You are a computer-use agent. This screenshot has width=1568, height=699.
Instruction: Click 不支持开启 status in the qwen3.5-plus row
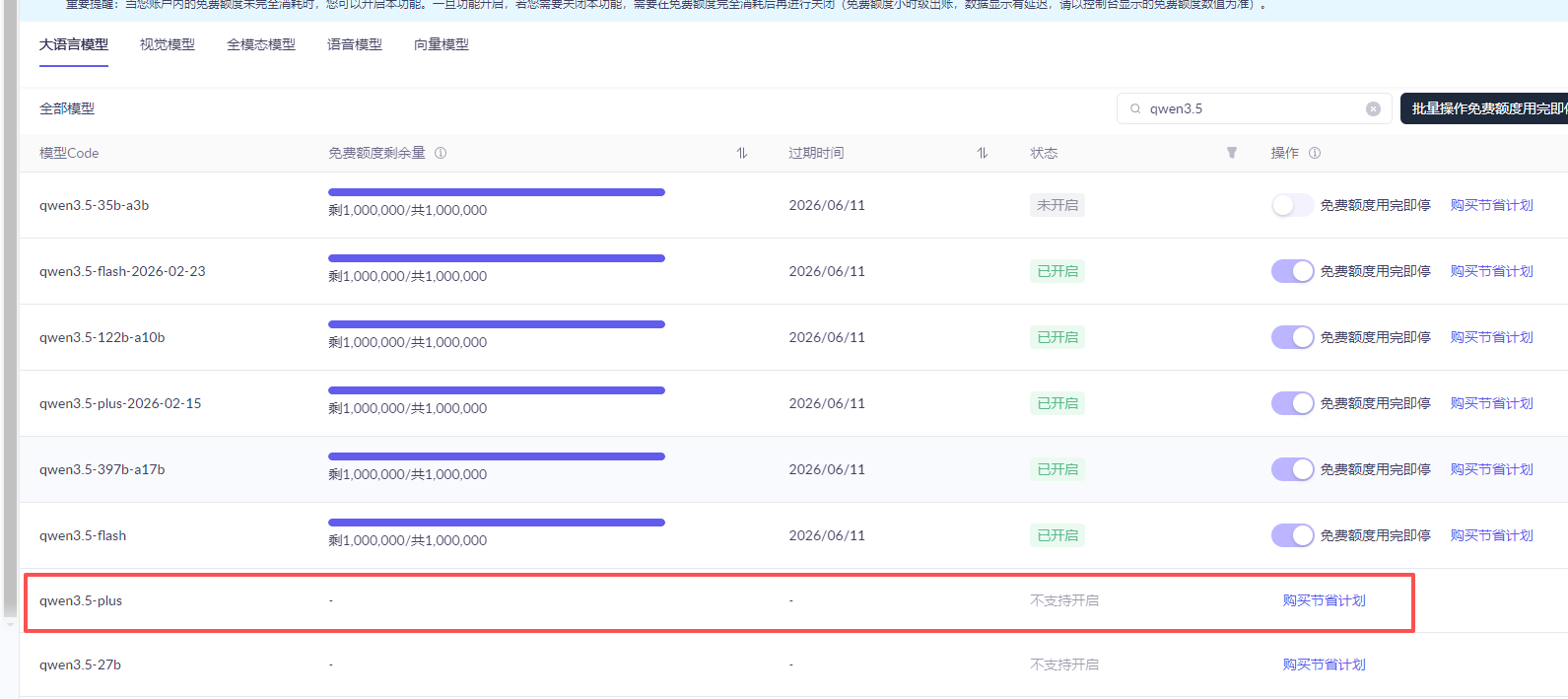coord(1064,600)
